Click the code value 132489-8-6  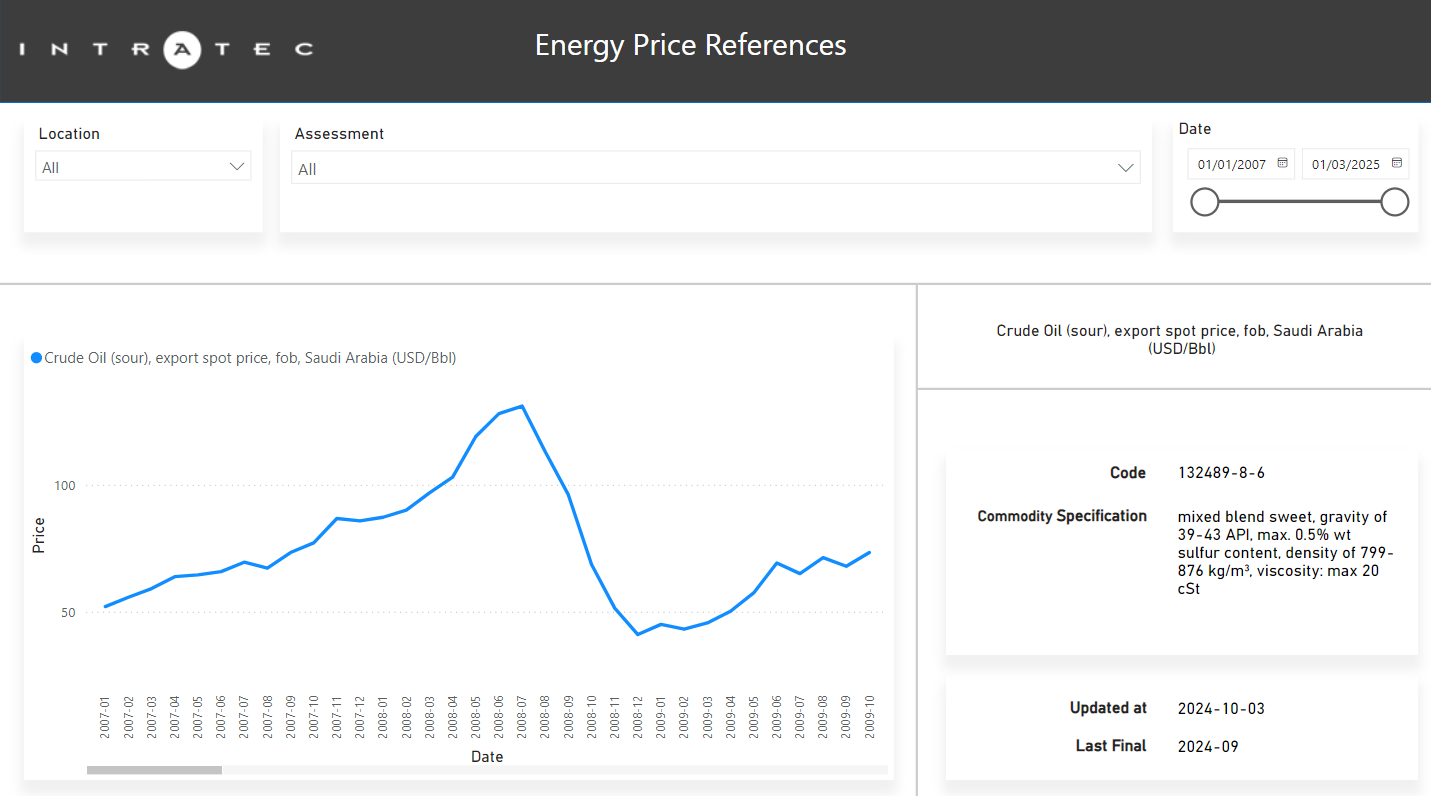pos(1221,473)
